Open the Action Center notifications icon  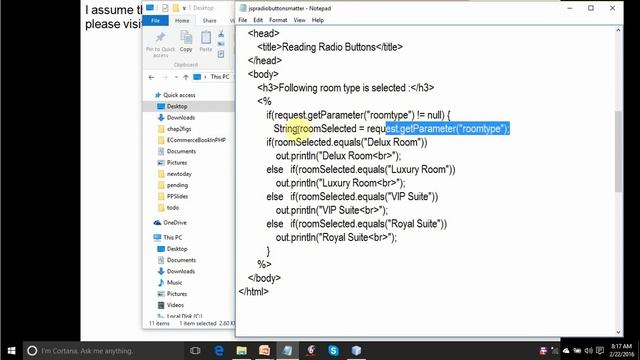(600, 351)
